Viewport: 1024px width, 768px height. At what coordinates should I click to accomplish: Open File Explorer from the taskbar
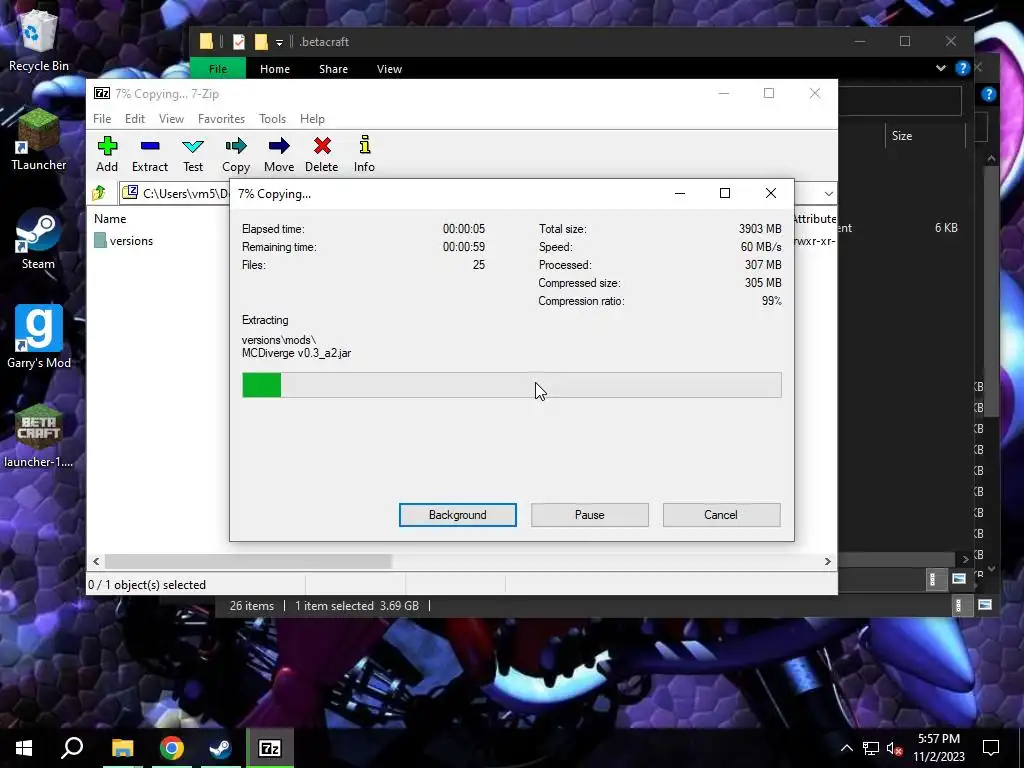[122, 748]
